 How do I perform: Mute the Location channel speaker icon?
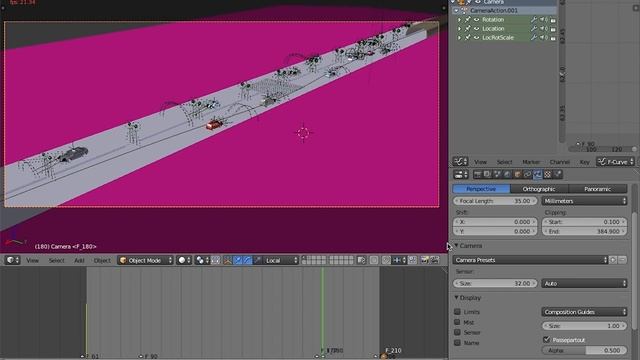tap(543, 29)
